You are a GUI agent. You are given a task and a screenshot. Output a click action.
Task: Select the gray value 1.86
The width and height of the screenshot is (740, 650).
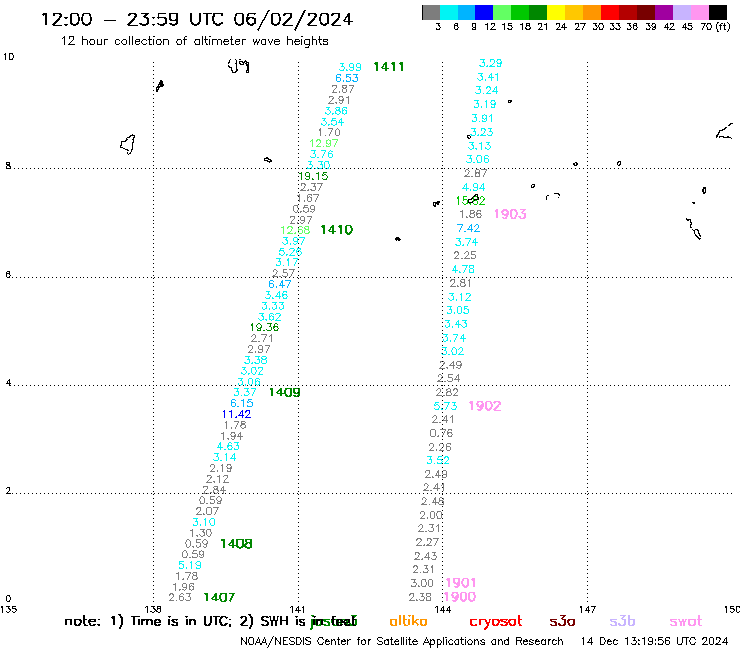(471, 214)
